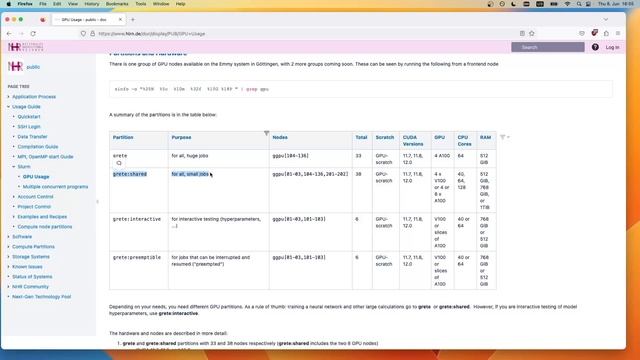Expand the Software tree node
The image size is (640, 360).
click(9, 237)
